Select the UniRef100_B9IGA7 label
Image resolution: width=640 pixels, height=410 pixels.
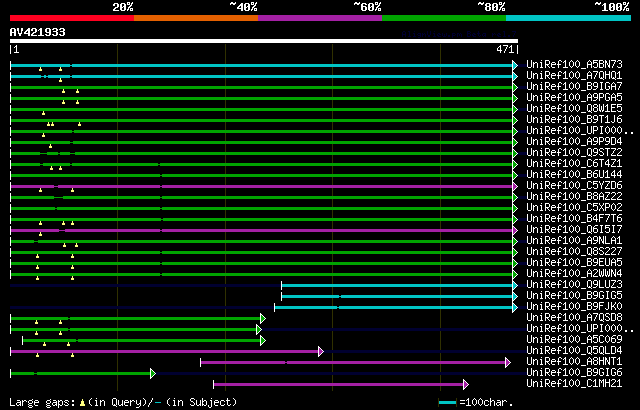point(574,86)
